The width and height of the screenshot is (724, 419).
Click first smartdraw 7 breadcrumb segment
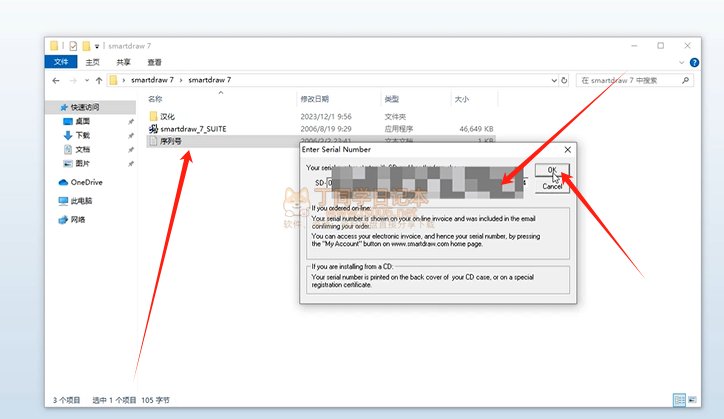pyautogui.click(x=152, y=80)
